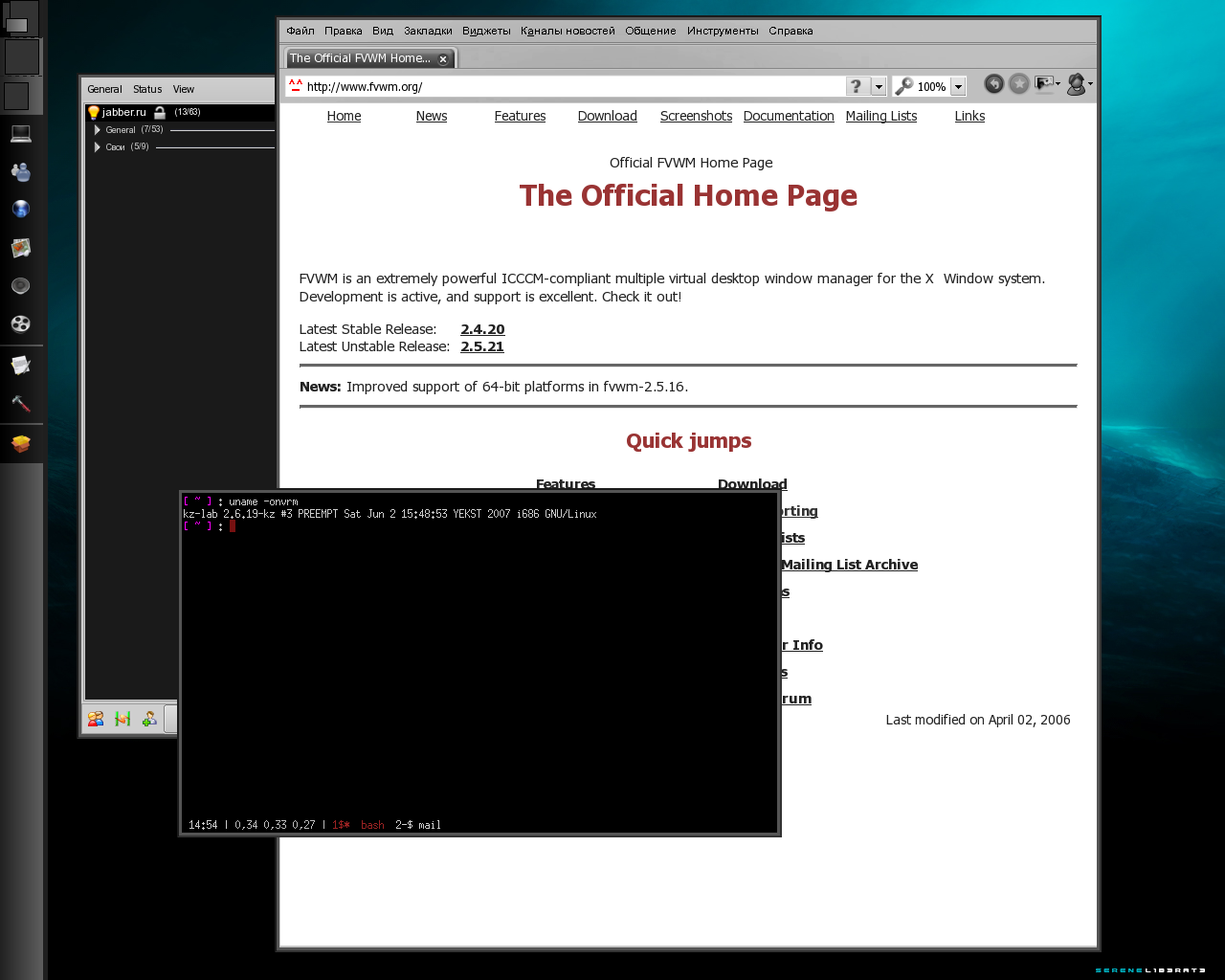Click the question mark search button in address bar
The width and height of the screenshot is (1225, 980).
857,86
